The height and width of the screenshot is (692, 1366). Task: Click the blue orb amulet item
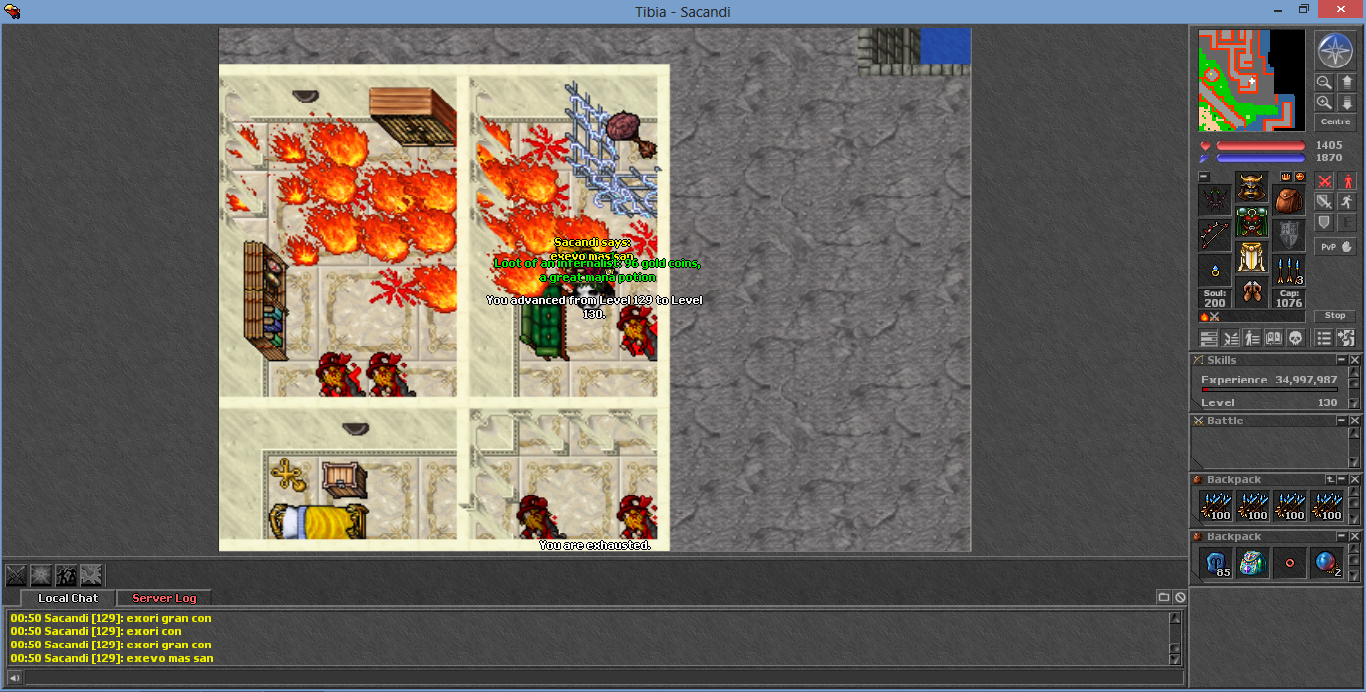pyautogui.click(x=1326, y=563)
